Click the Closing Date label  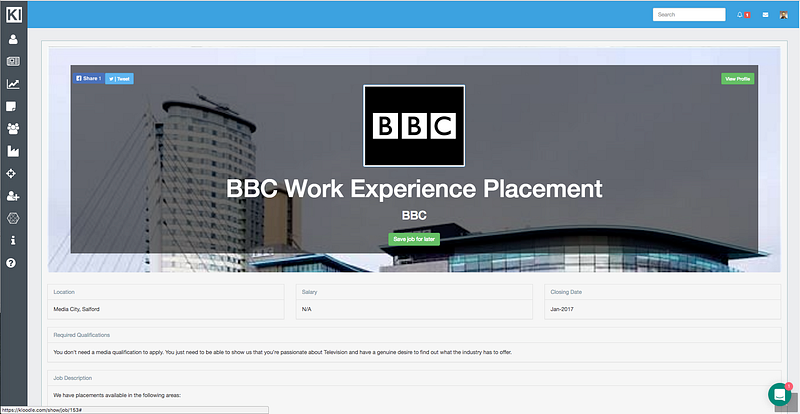(566, 292)
